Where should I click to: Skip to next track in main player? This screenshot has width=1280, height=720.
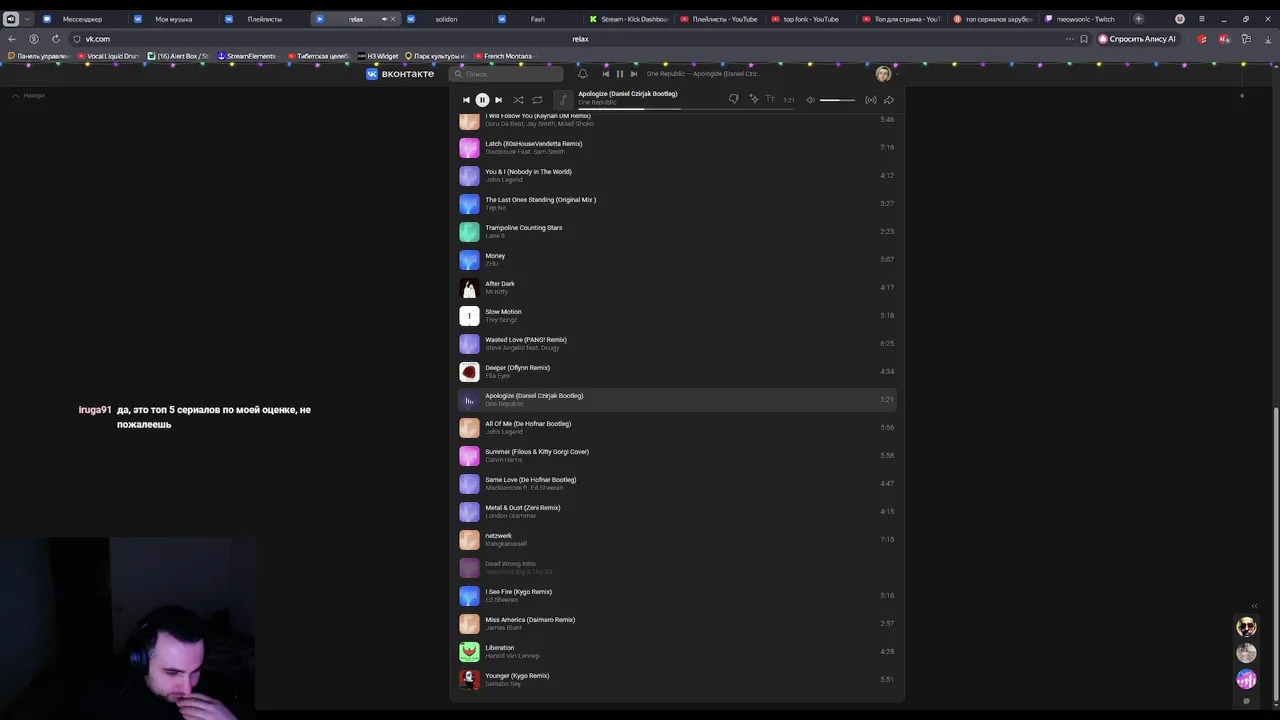coord(498,100)
